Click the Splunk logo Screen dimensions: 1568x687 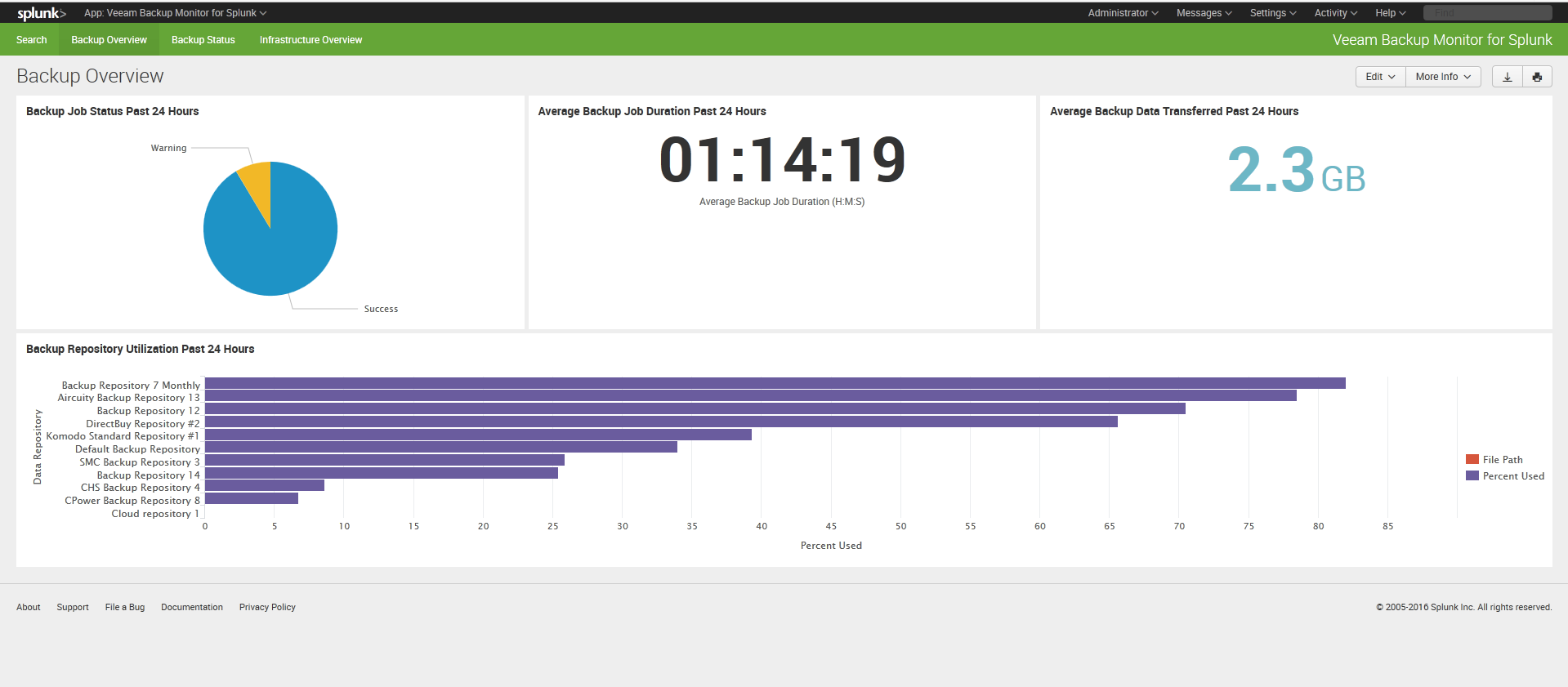pyautogui.click(x=41, y=13)
